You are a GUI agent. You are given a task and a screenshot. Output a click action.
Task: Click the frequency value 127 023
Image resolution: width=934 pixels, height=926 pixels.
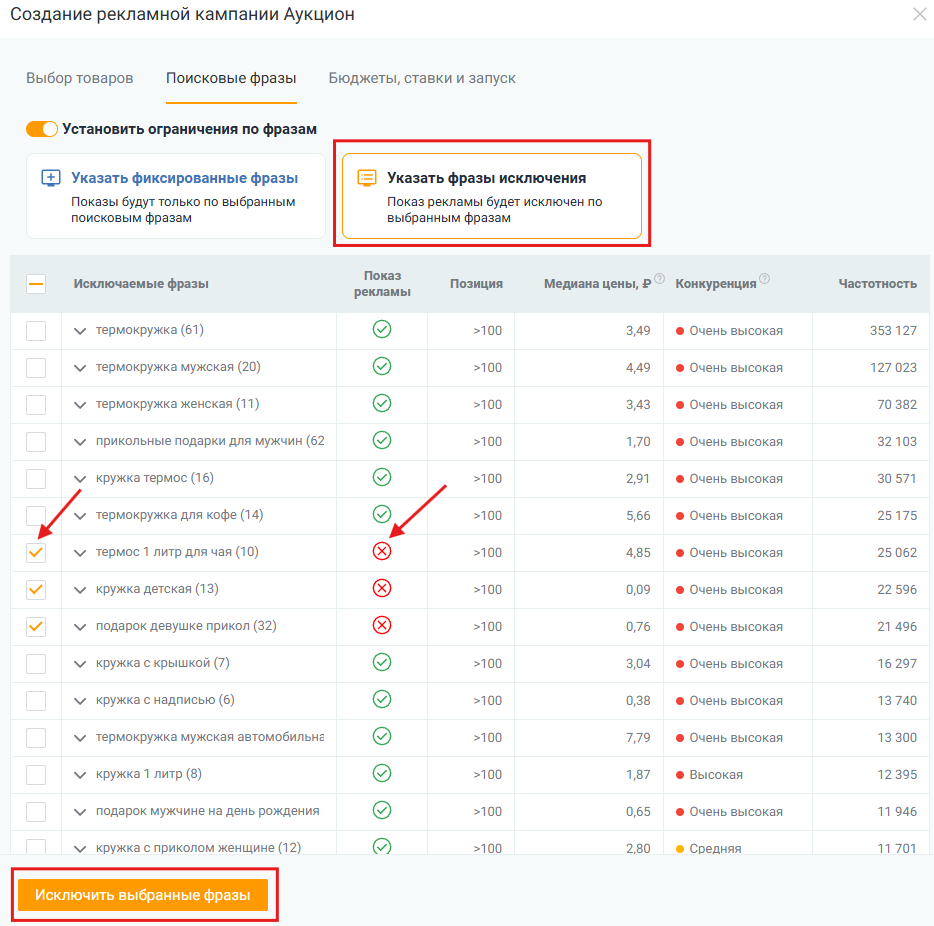point(893,367)
